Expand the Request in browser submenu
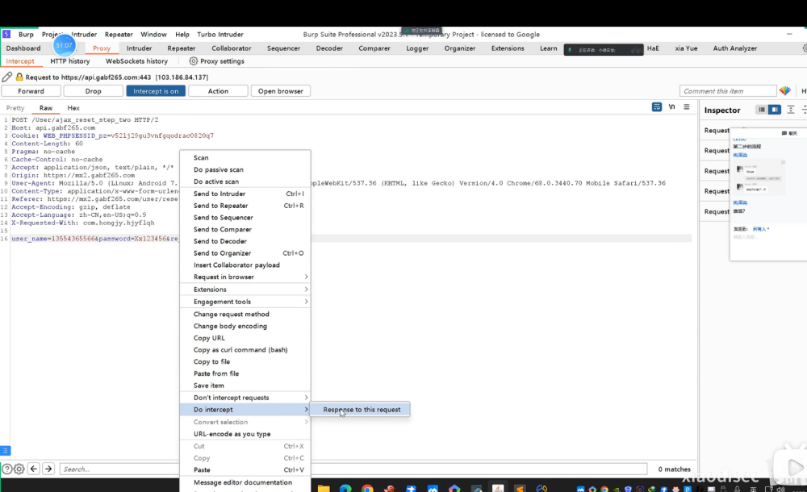This screenshot has height=492, width=807. tap(245, 277)
